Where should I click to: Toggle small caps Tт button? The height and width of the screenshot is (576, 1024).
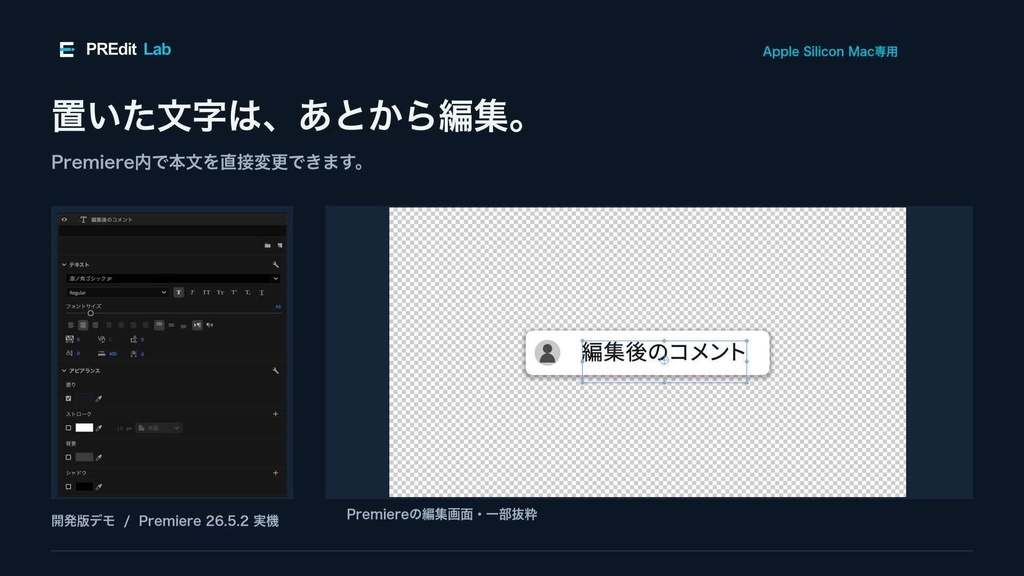(x=220, y=293)
